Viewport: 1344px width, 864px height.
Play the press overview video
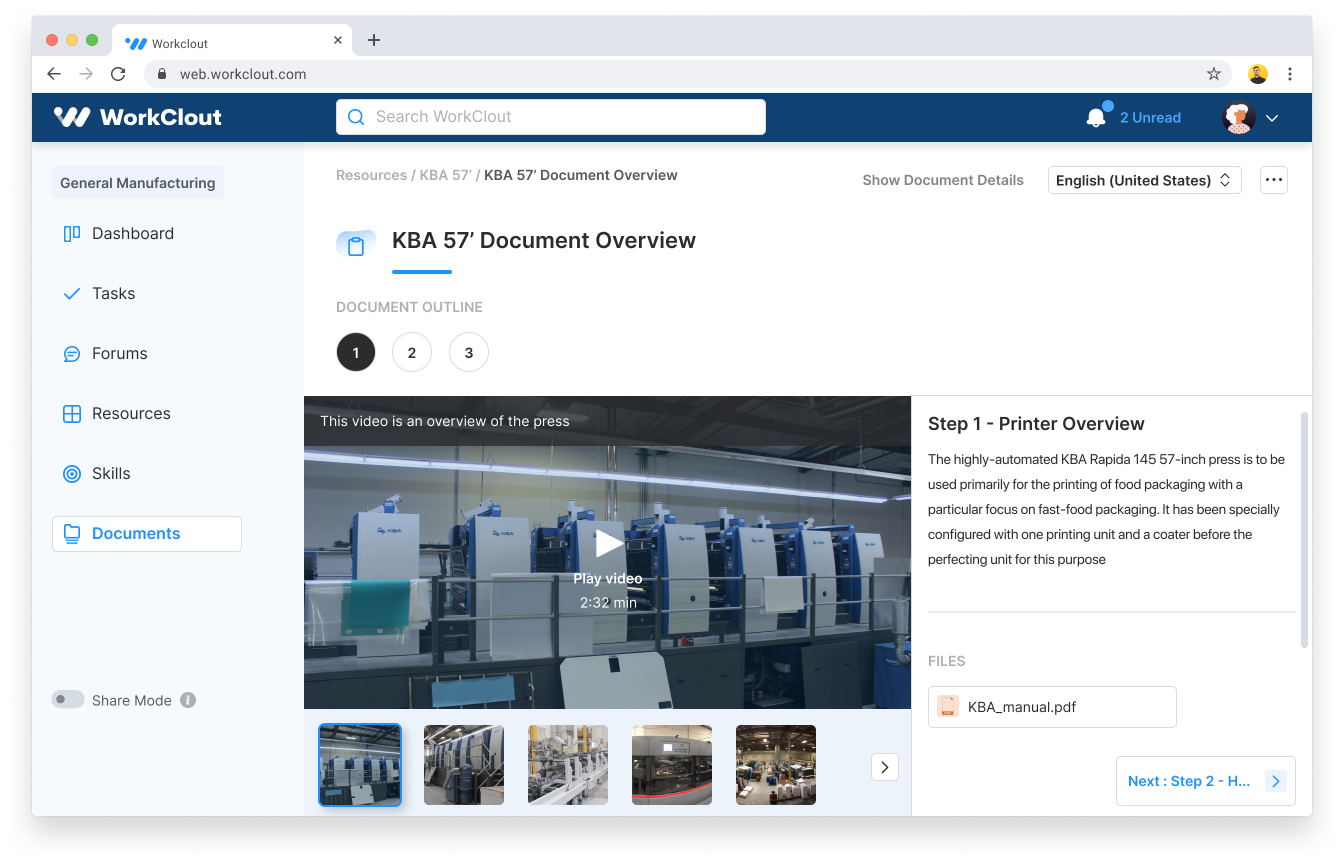[x=608, y=543]
